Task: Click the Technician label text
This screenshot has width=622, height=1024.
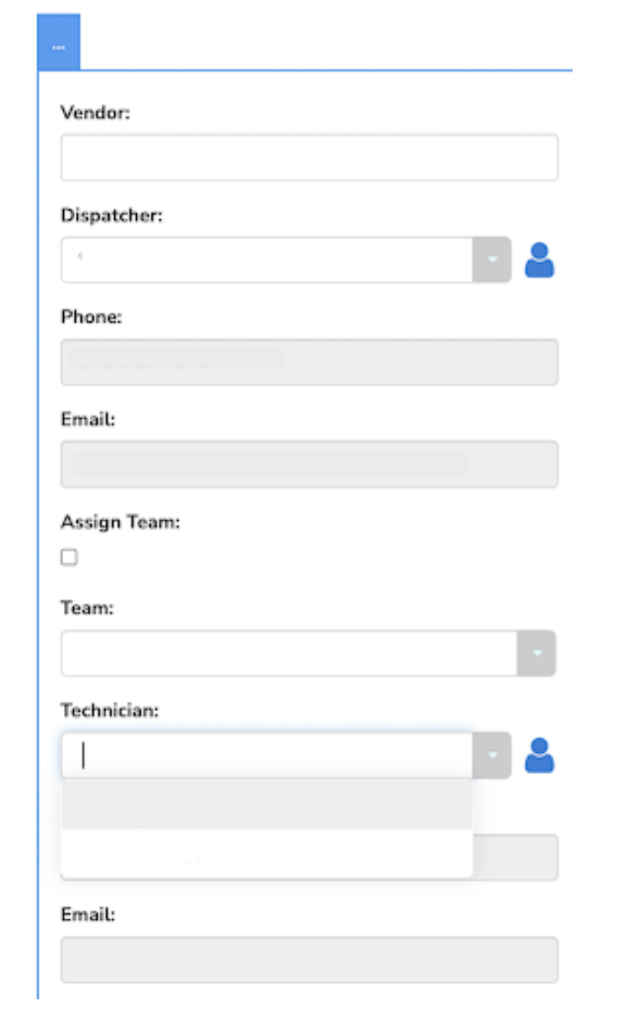Action: [x=110, y=710]
